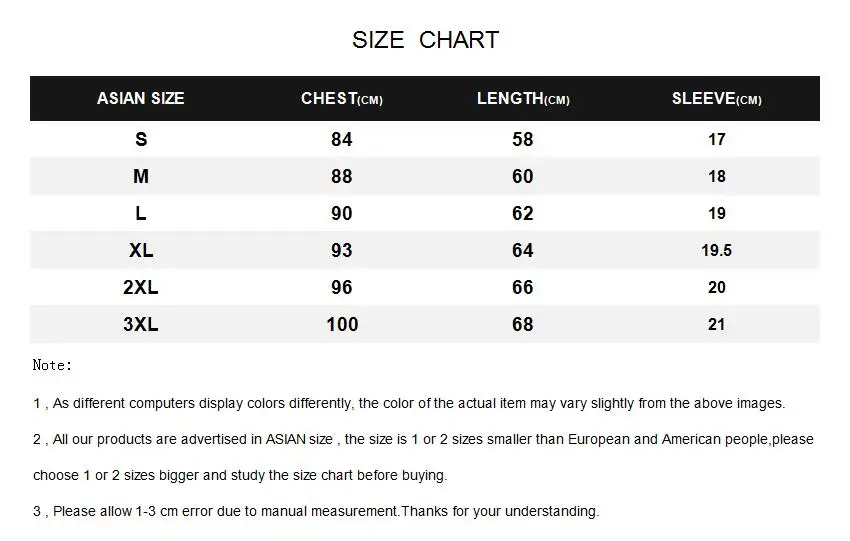Click note 1 about display colors

409,403
